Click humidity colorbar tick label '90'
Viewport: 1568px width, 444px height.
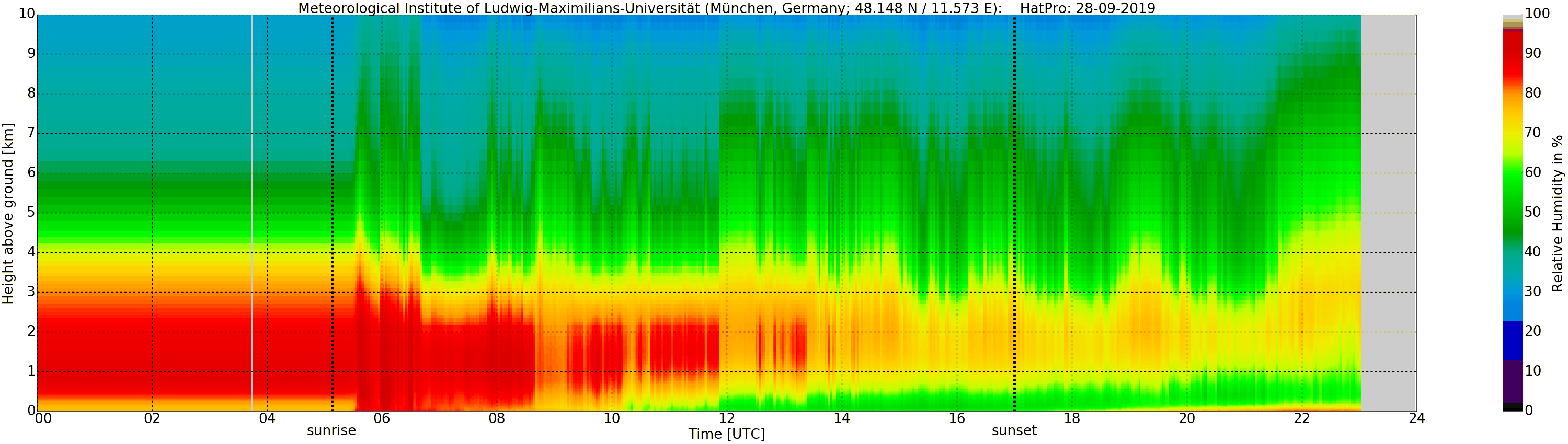point(1532,54)
